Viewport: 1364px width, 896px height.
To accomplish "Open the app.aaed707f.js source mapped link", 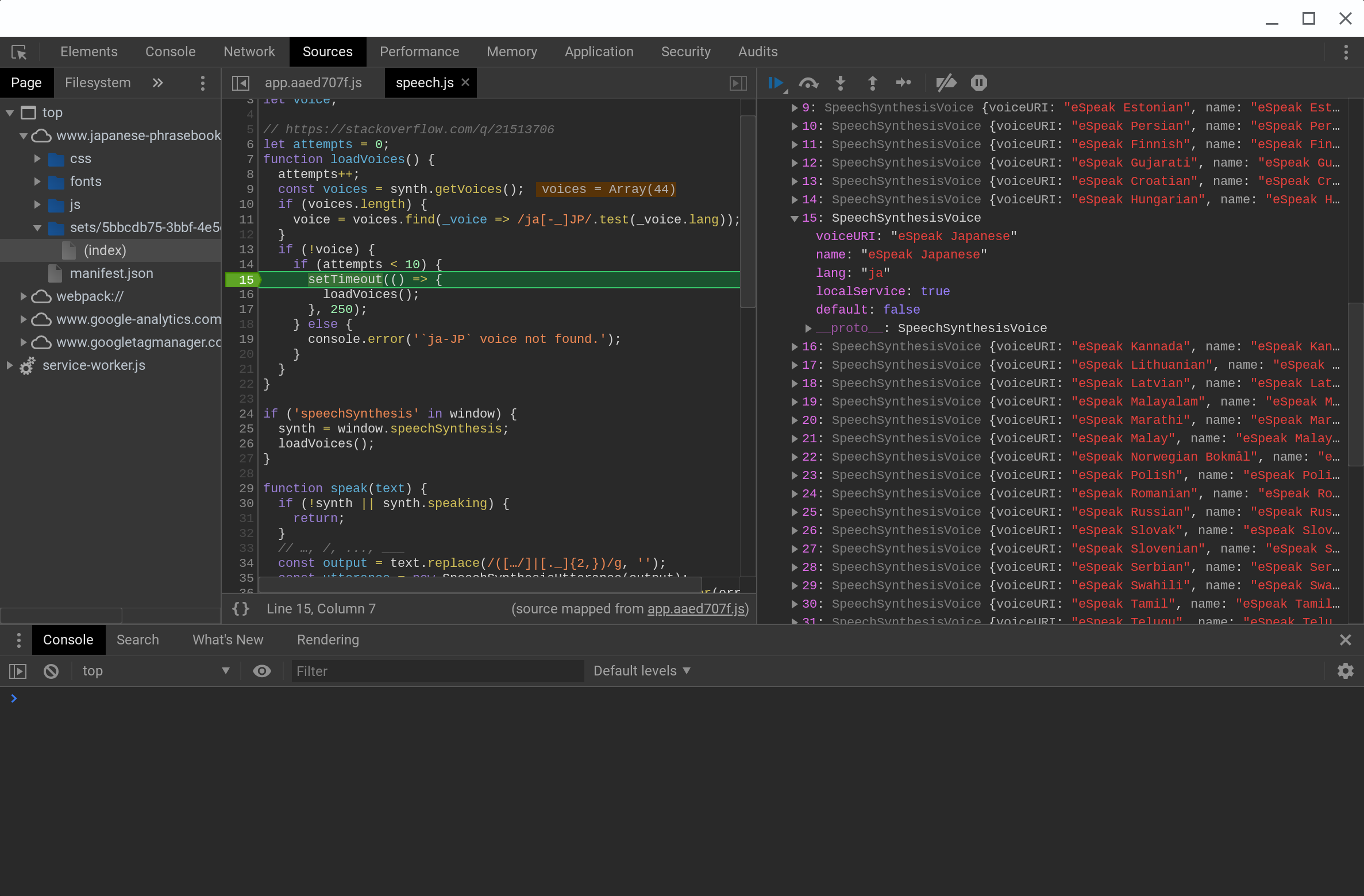I will coord(696,609).
